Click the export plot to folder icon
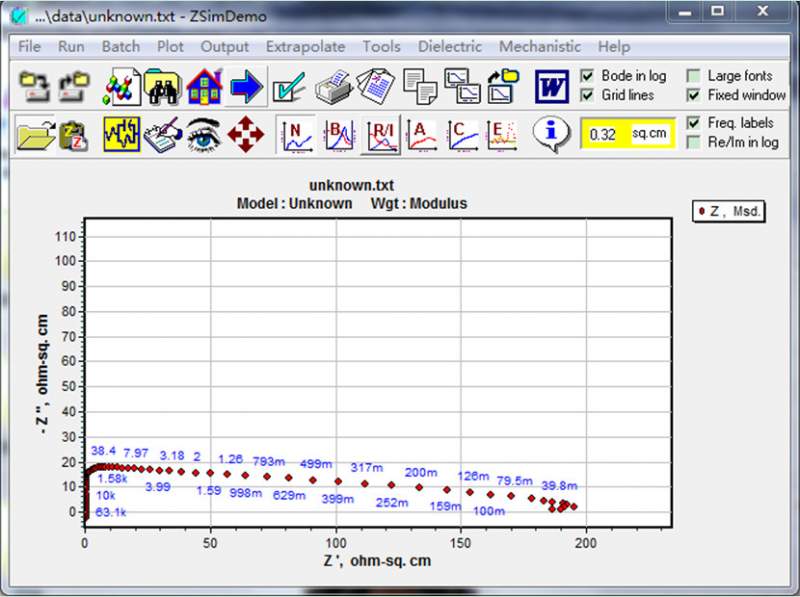 click(503, 86)
